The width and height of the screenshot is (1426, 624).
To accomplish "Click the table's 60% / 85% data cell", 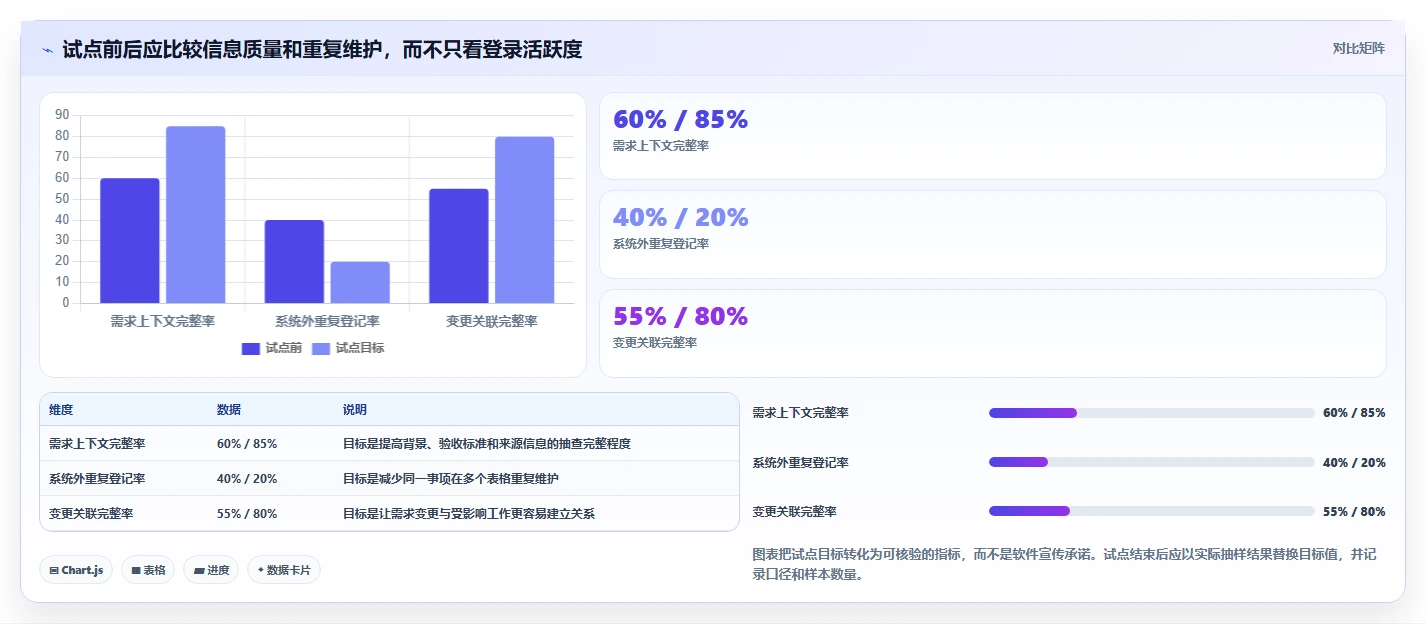I will (x=247, y=444).
